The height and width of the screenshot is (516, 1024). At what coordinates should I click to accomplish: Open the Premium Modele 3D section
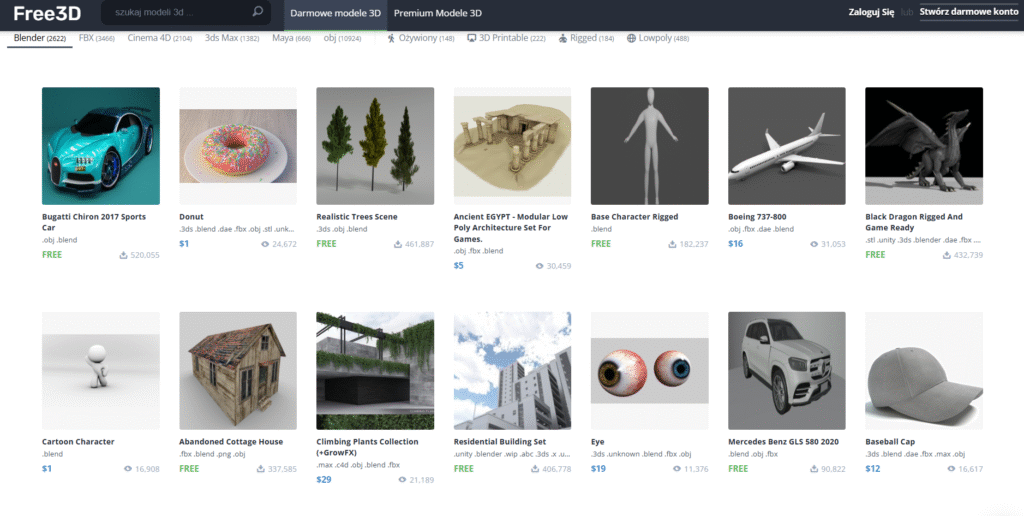coord(437,14)
